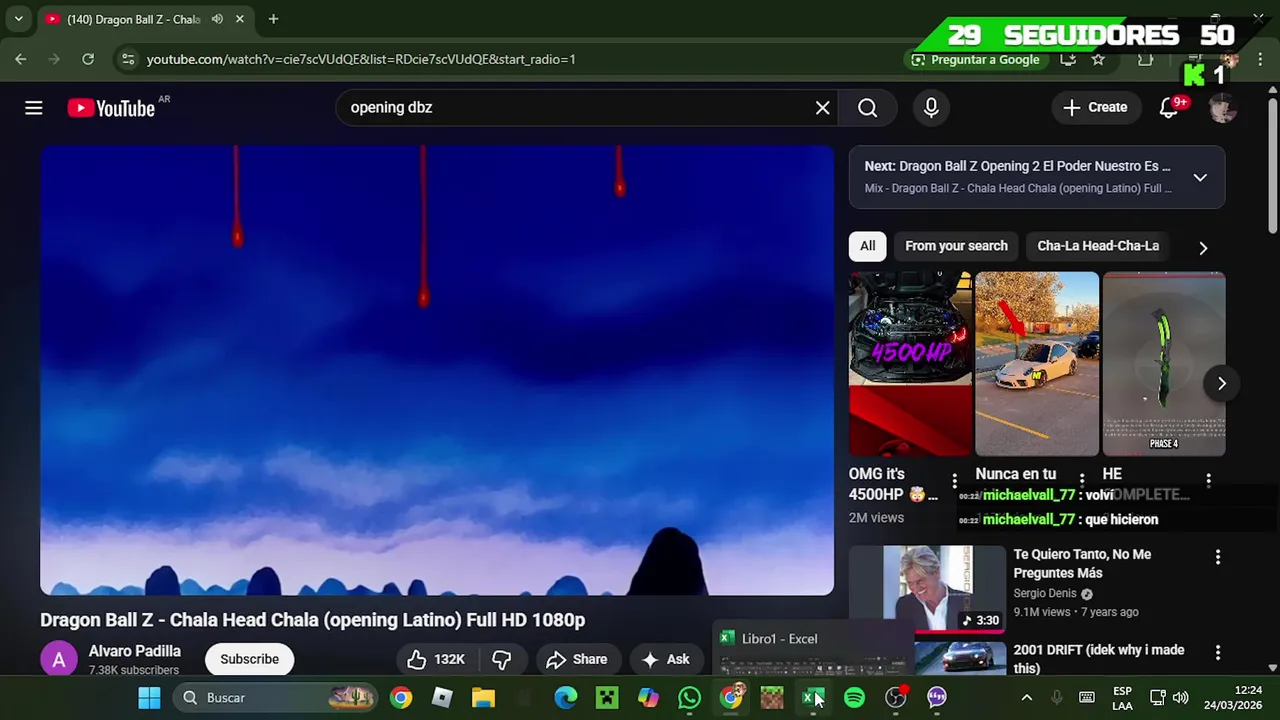Show next Shorts with carousel arrow
Viewport: 1280px width, 720px height.
(x=1221, y=383)
